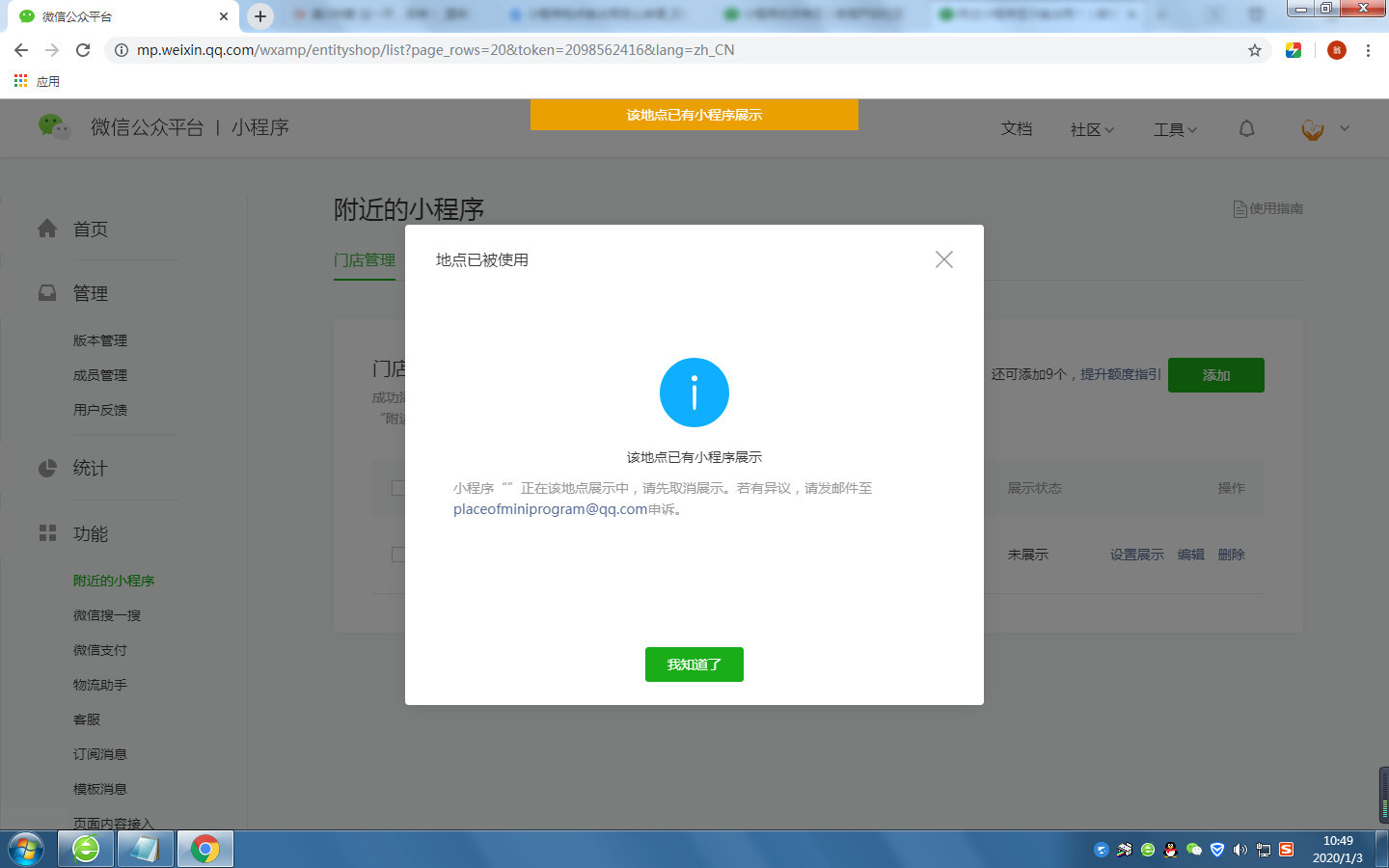Open 模板消息 in the sidebar
Viewport: 1389px width, 868px height.
[x=100, y=789]
